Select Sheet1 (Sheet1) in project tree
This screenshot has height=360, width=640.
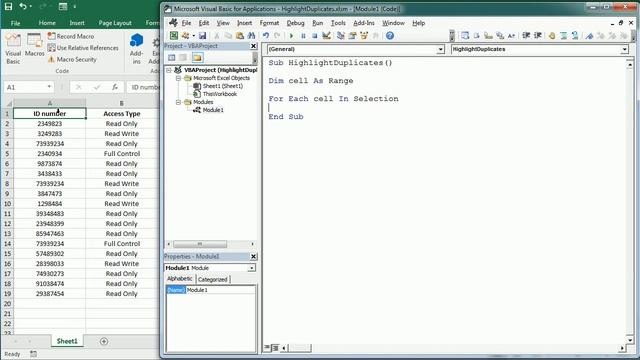(x=222, y=86)
